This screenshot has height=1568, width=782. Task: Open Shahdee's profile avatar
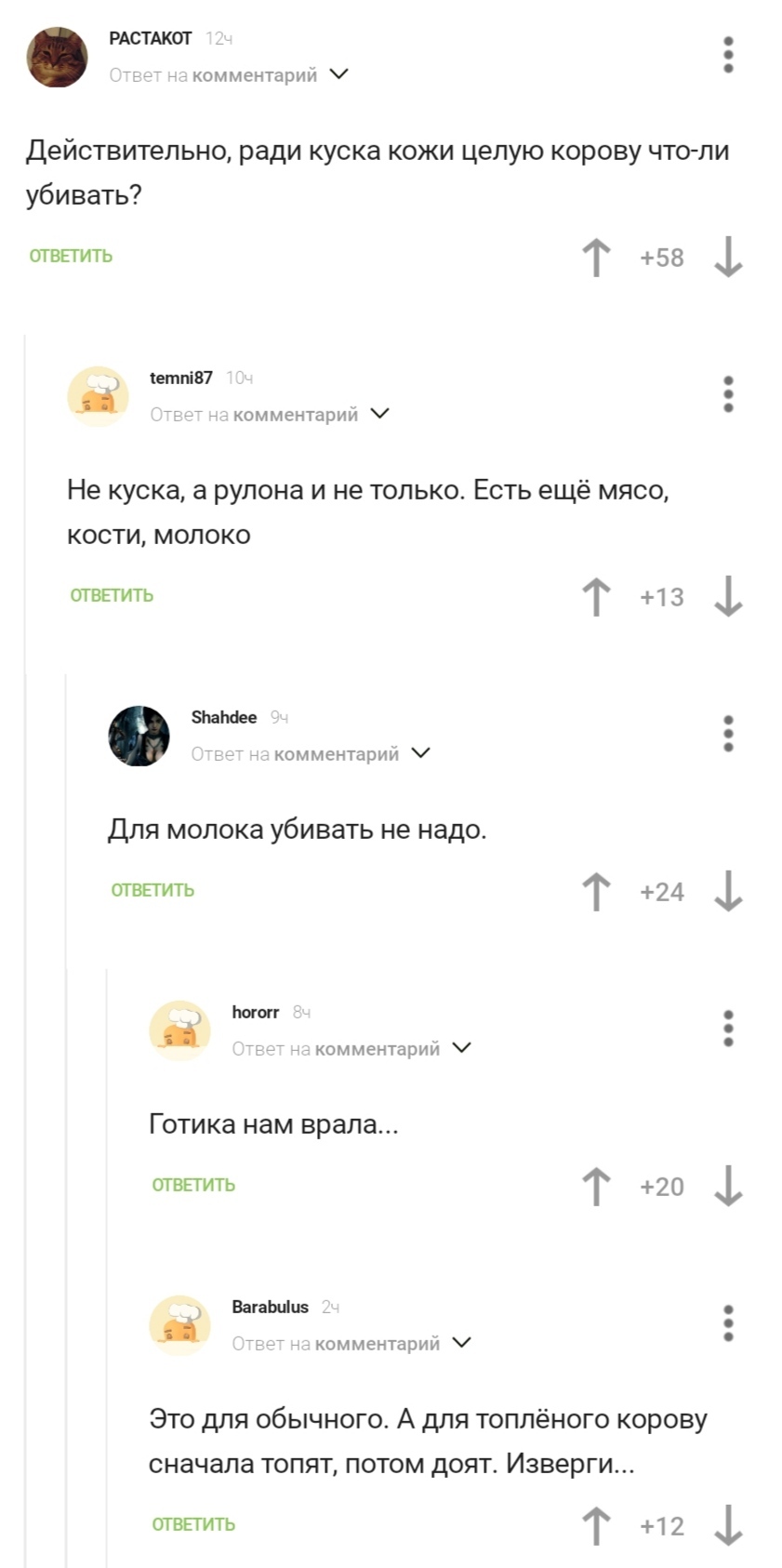(x=139, y=736)
